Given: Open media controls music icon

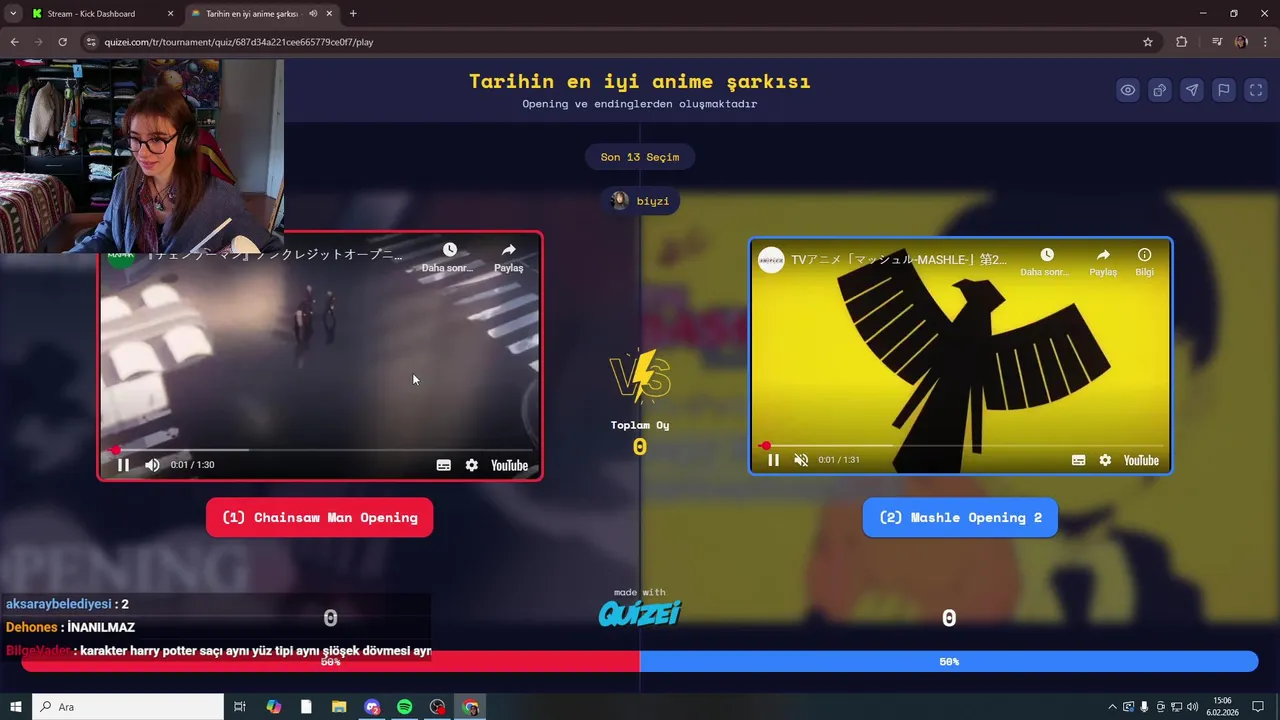Looking at the screenshot, I should (1217, 42).
